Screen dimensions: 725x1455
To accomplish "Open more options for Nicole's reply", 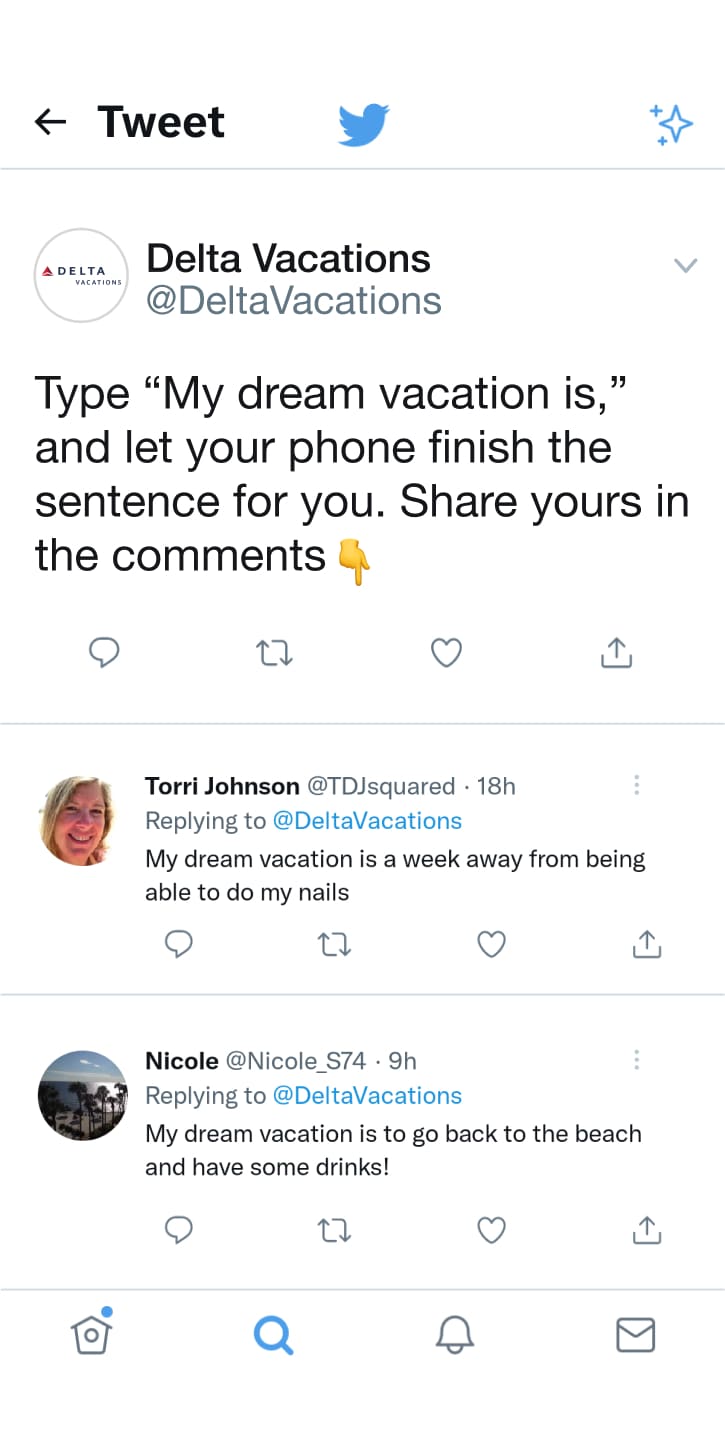I will click(637, 1059).
